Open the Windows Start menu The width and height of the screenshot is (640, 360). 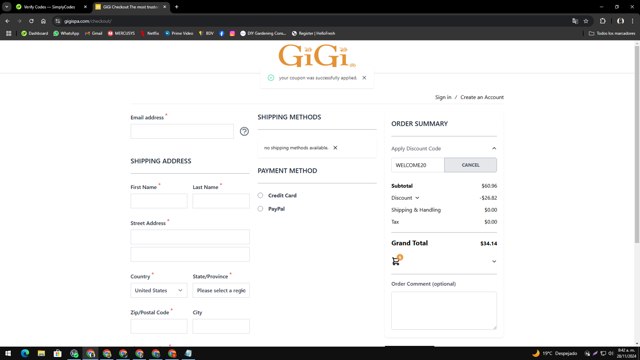click(8, 353)
